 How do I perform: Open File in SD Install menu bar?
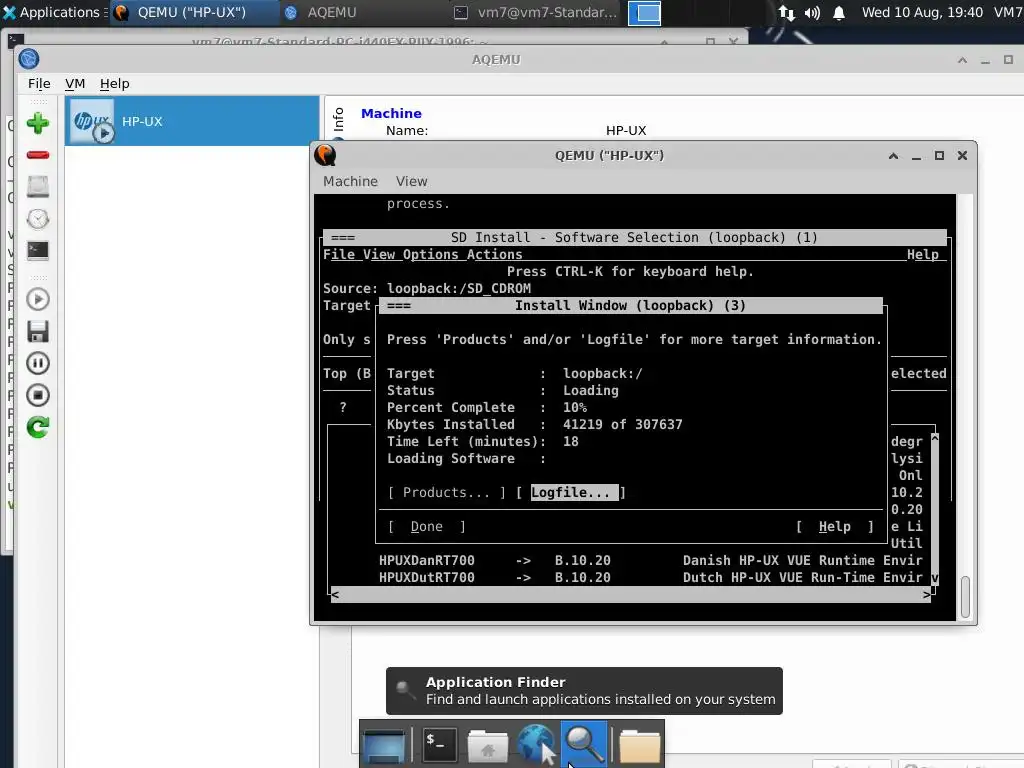pyautogui.click(x=339, y=255)
